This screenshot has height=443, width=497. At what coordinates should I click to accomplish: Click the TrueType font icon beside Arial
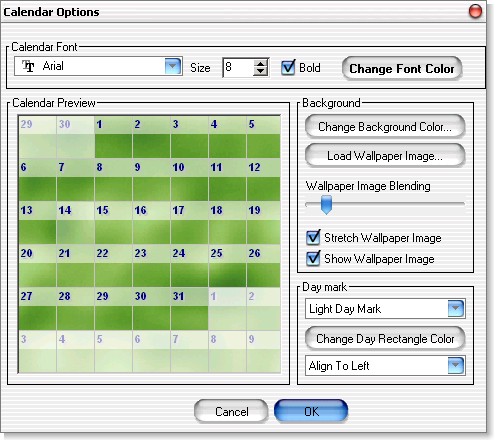28,66
